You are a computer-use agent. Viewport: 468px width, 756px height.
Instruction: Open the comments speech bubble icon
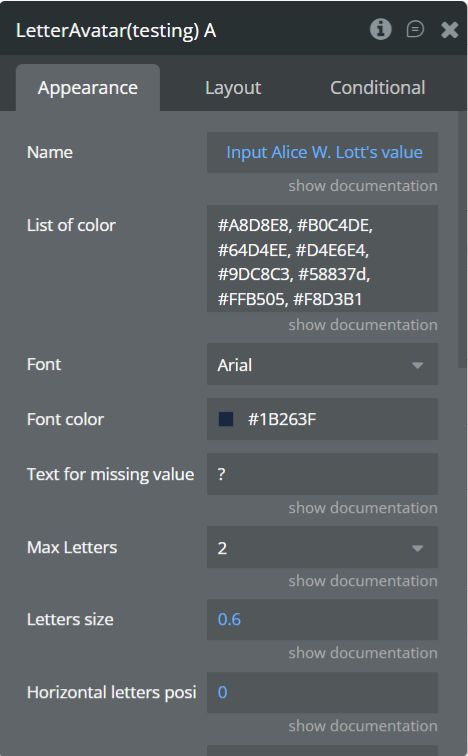click(x=415, y=29)
